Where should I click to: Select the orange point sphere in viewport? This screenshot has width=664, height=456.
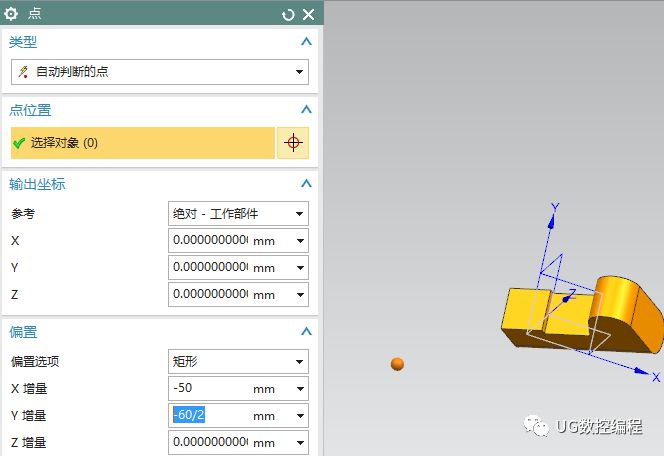(x=397, y=364)
